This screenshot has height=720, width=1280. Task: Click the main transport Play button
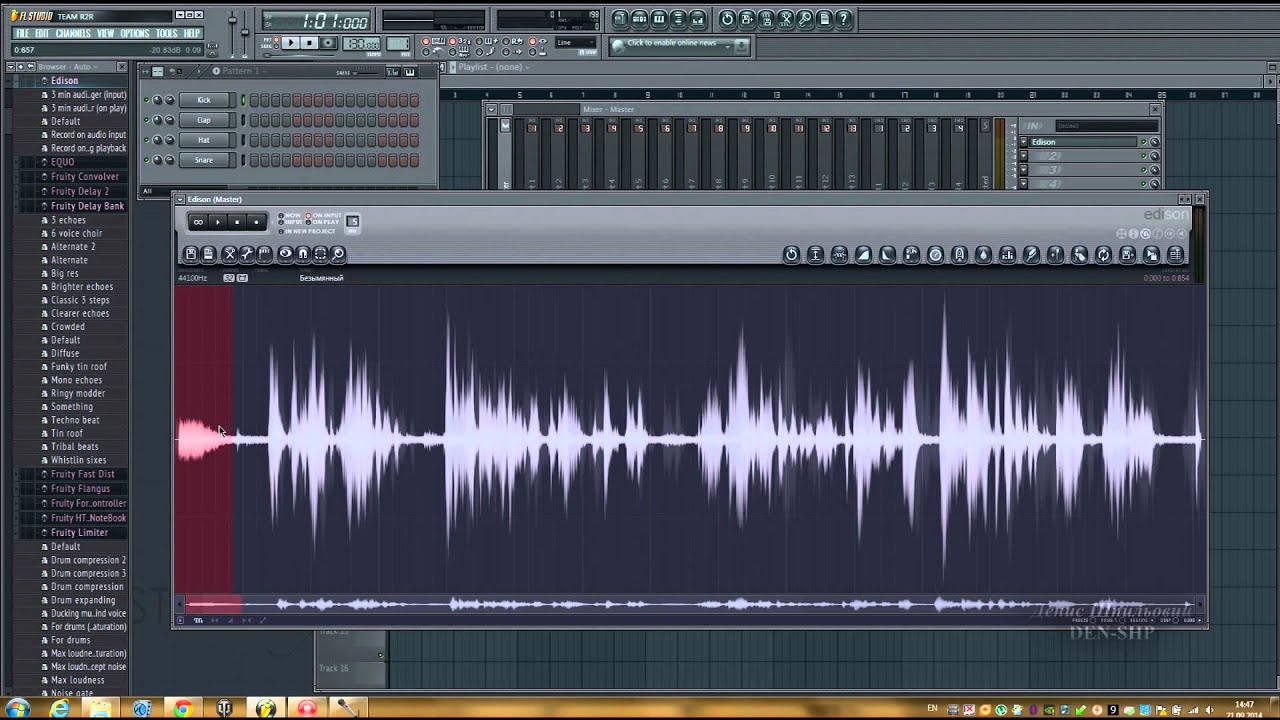290,43
